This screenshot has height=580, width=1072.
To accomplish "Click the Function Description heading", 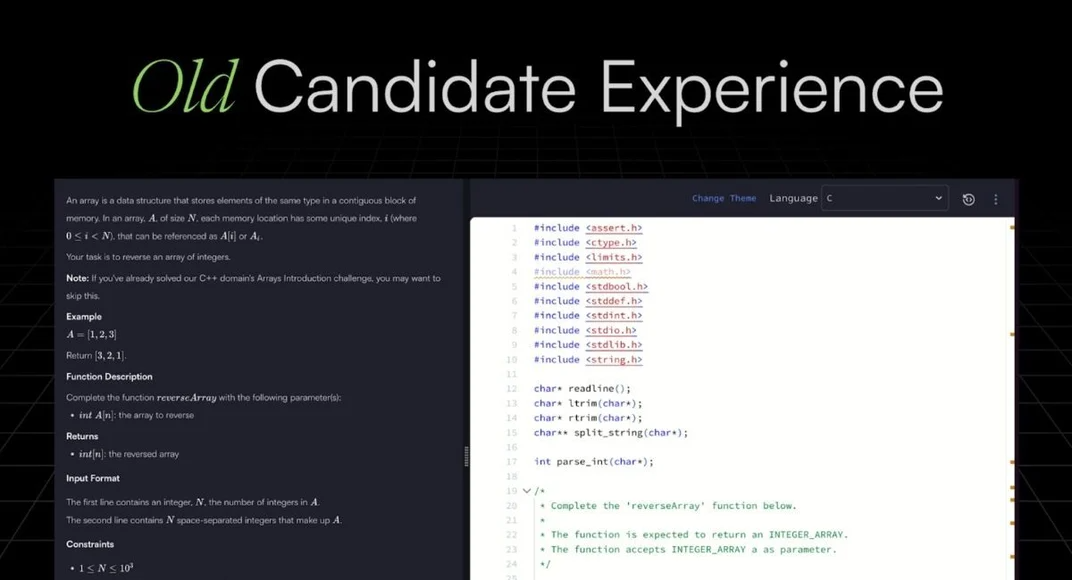I will (x=109, y=377).
